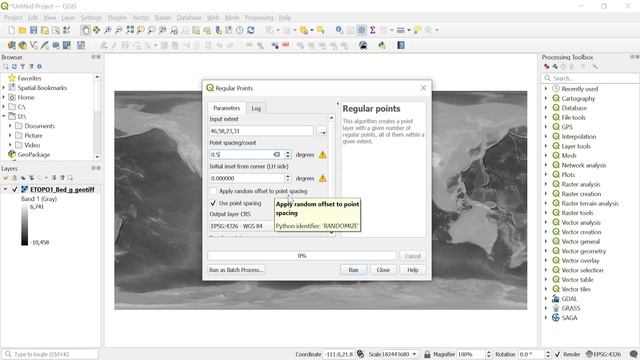Click the 0% progress bar
This screenshot has height=360, width=640.
[x=302, y=256]
